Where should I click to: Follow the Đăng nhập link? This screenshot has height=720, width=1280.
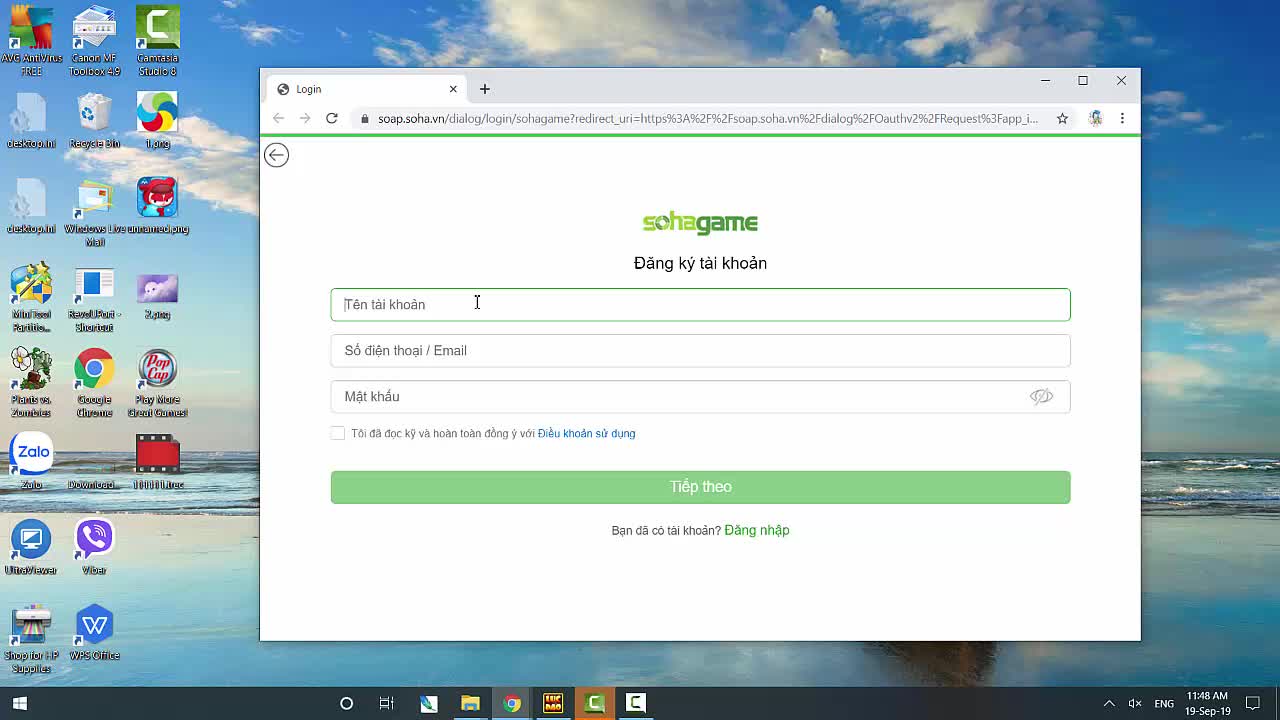click(x=757, y=530)
